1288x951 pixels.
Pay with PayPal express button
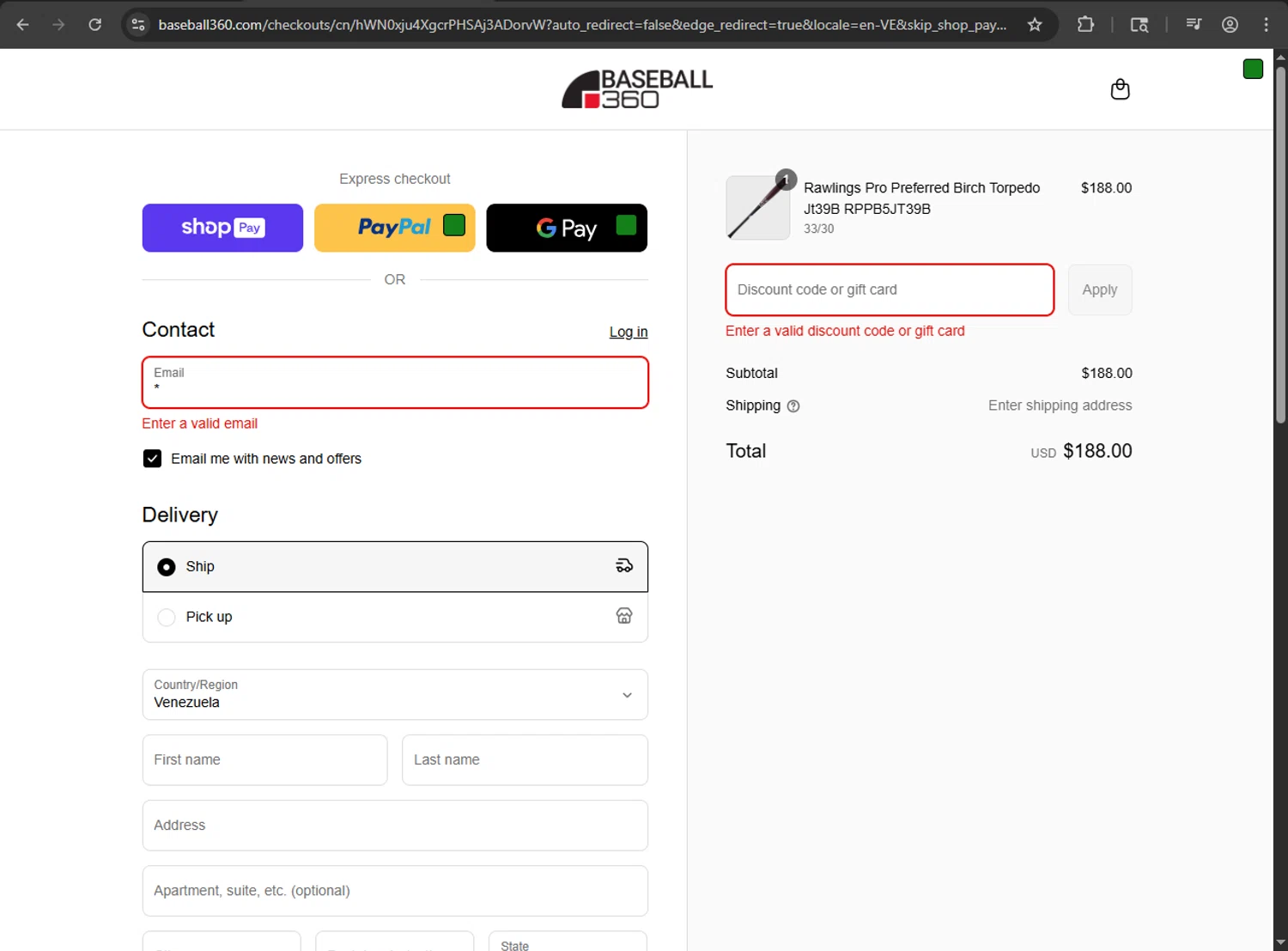coord(395,228)
